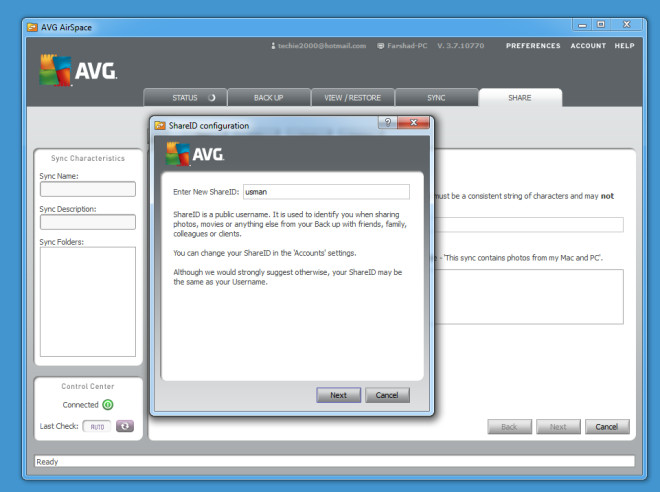Click the spinner icon on STATUS tab
The height and width of the screenshot is (492, 660).
click(211, 98)
